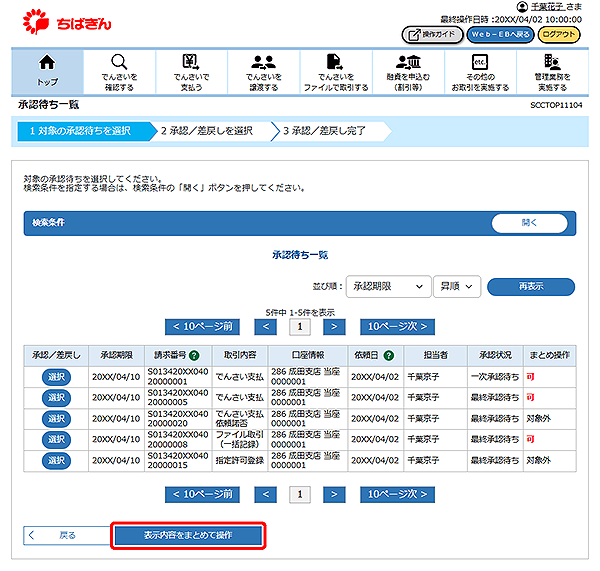Click 千葉花子 user name link
This screenshot has height=571, width=600.
click(548, 7)
